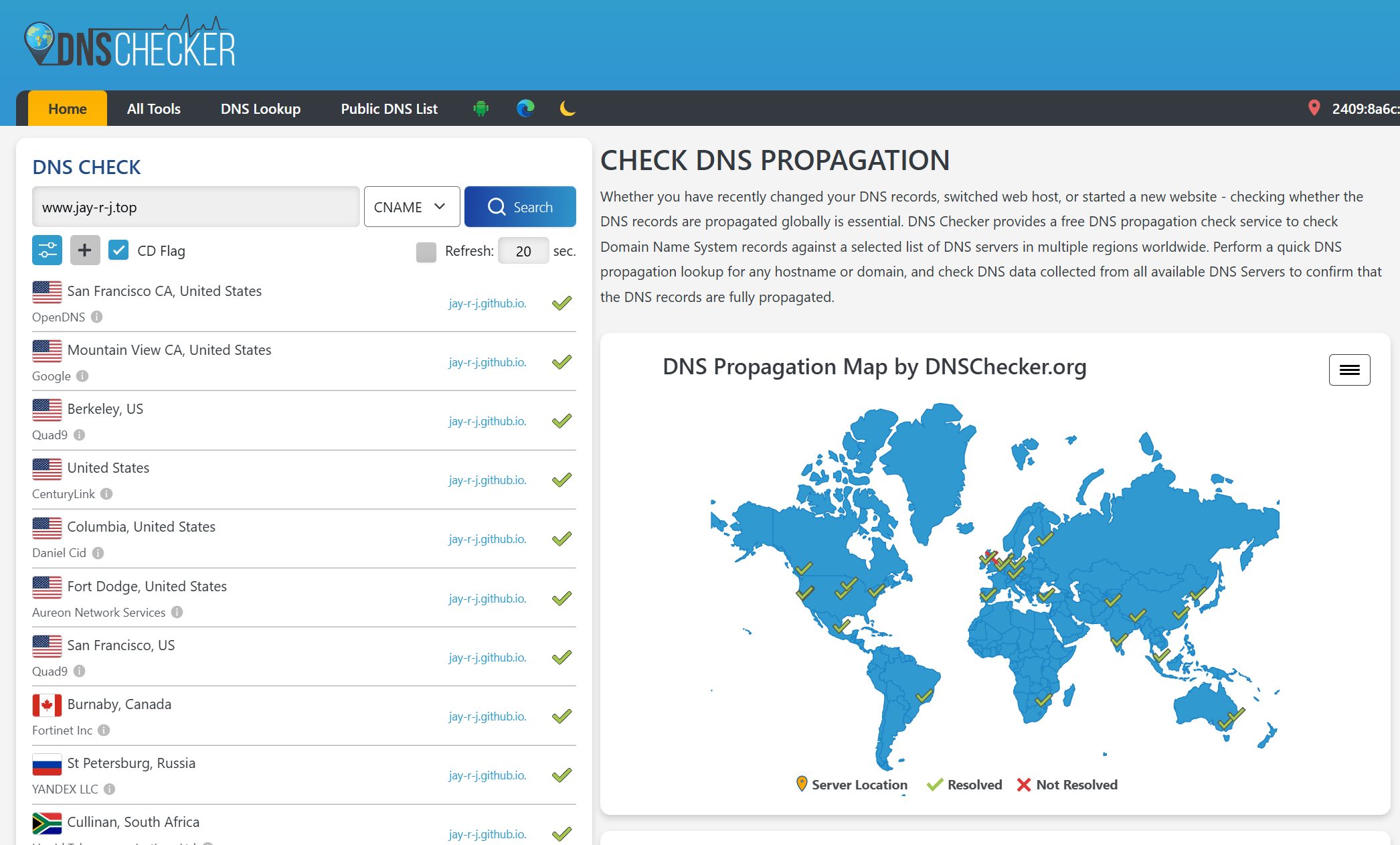
Task: Go to Public DNS List tab
Action: pyautogui.click(x=389, y=108)
